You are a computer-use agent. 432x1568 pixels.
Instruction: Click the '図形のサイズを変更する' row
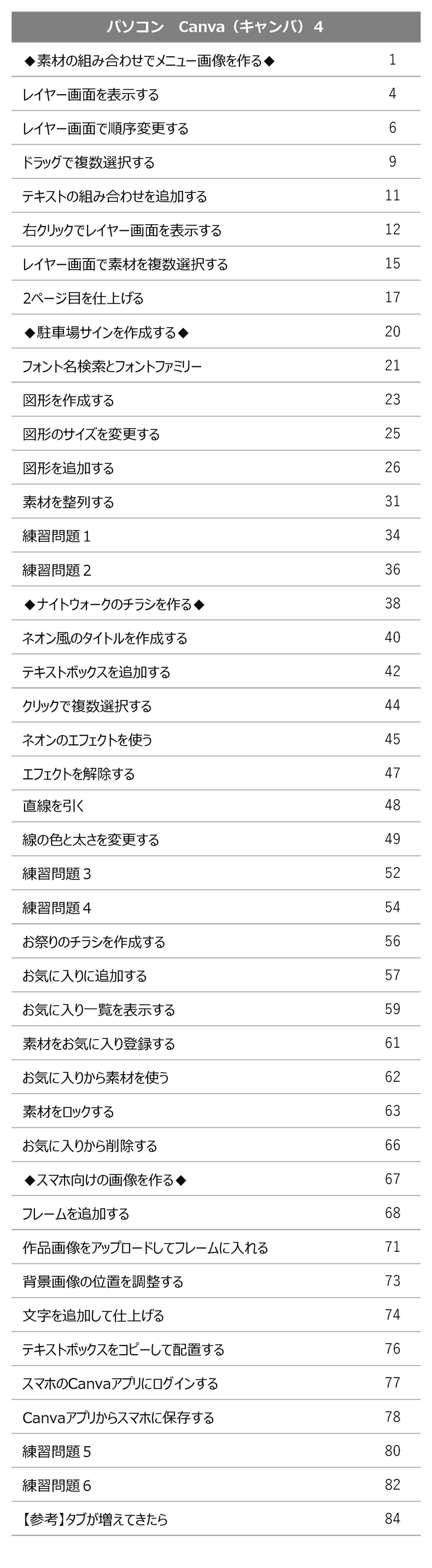tap(91, 435)
